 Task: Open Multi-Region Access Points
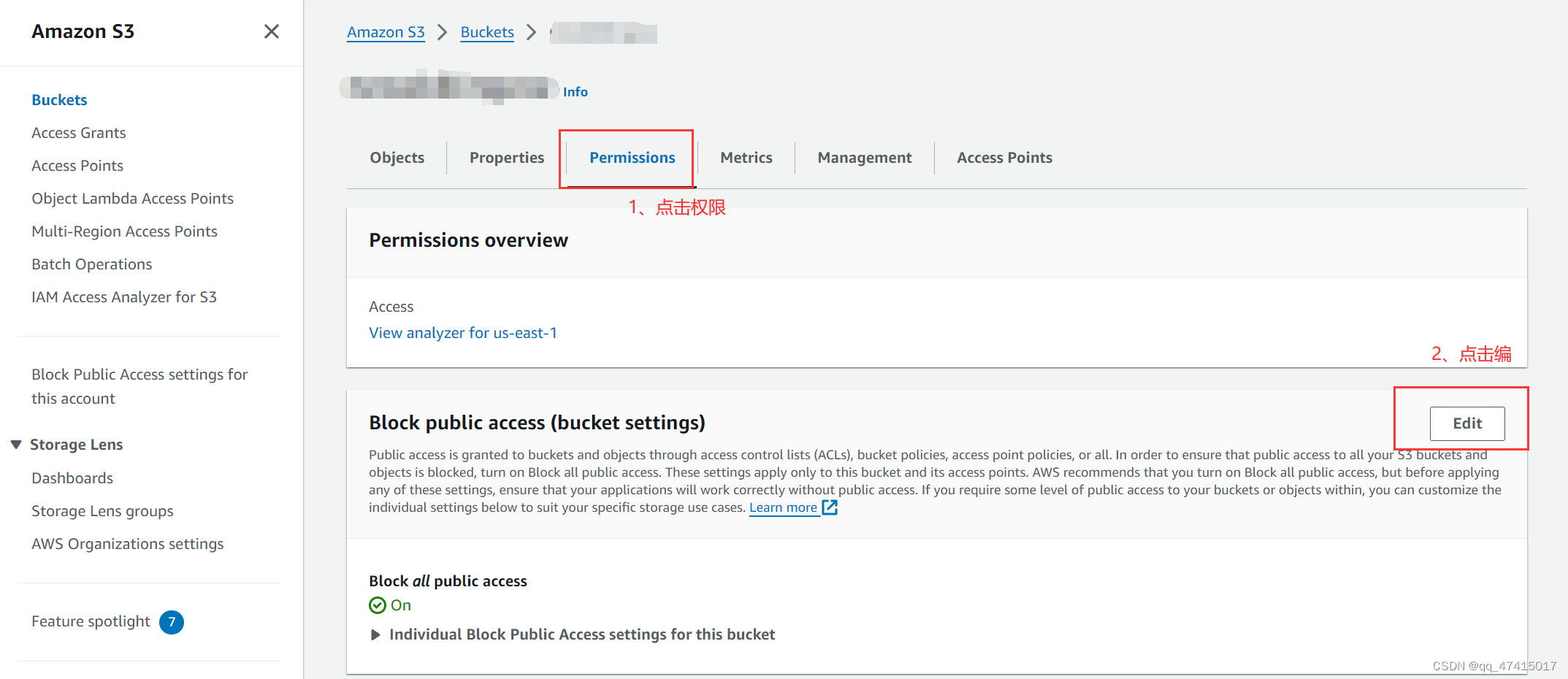coord(124,231)
